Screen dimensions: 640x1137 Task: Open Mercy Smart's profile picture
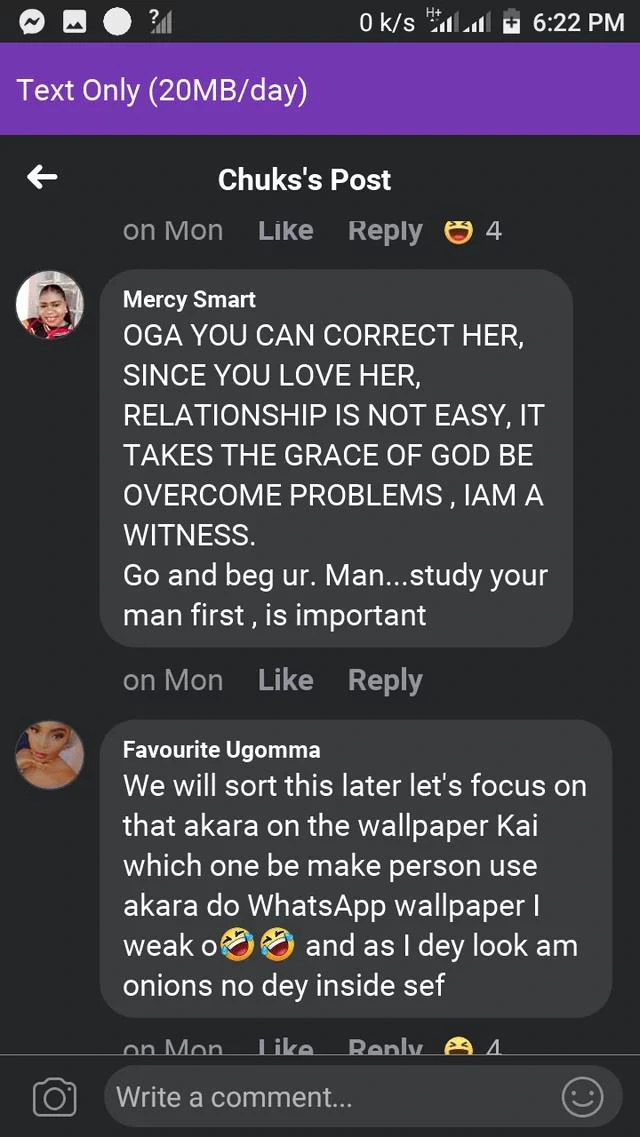[49, 304]
